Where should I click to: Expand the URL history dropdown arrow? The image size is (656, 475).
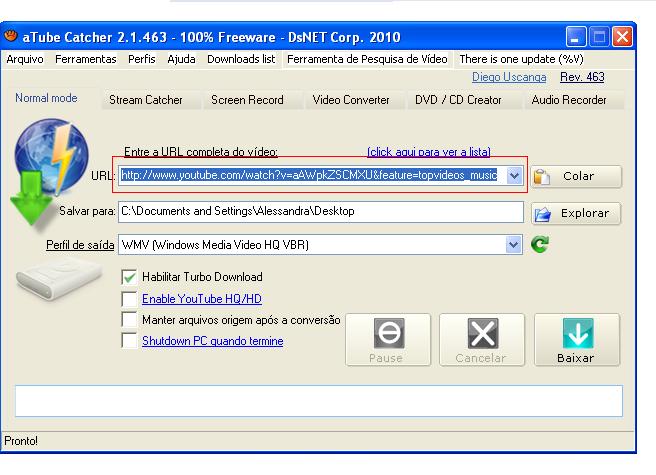(514, 176)
